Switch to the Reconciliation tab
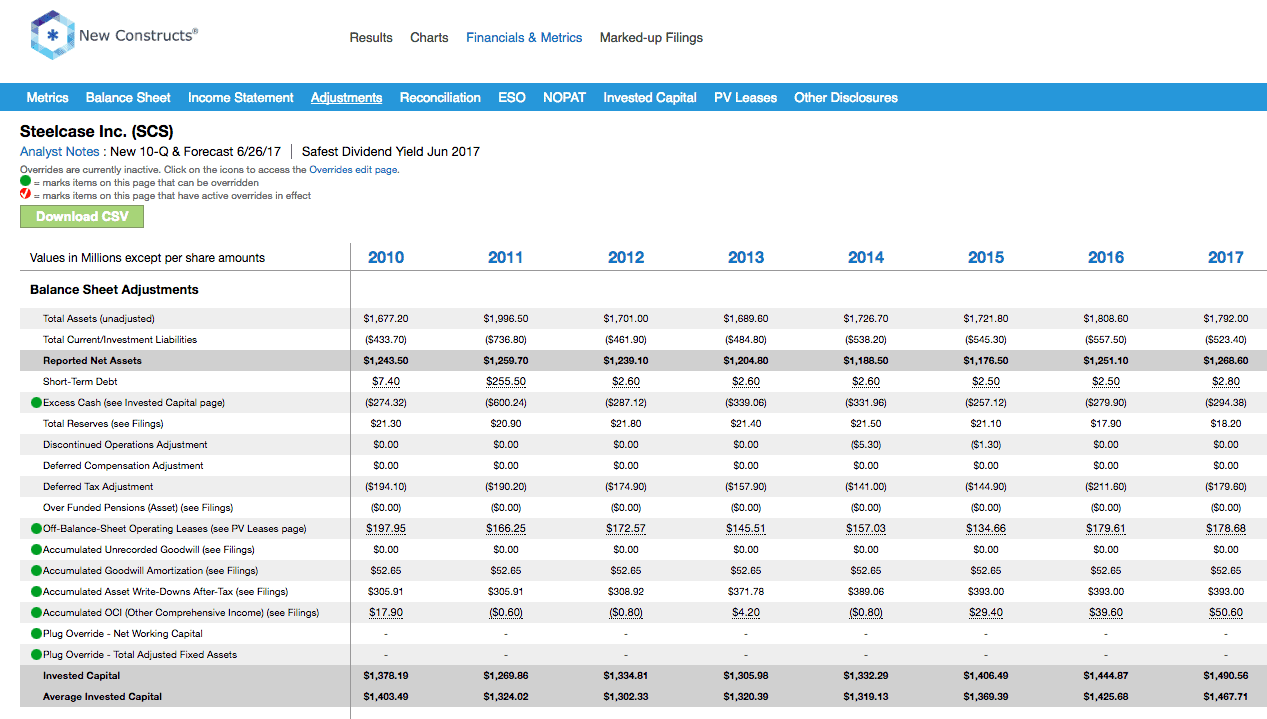 pyautogui.click(x=440, y=98)
